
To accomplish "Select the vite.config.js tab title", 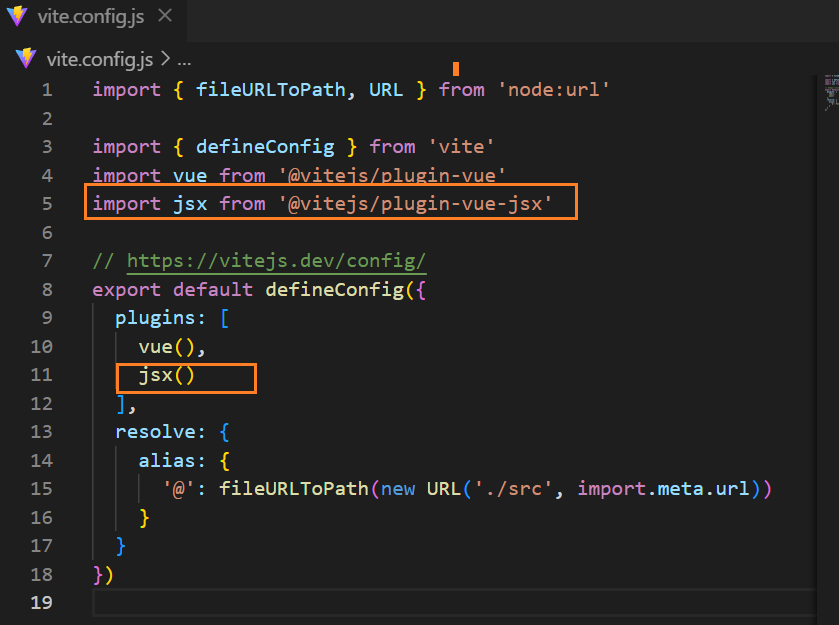I will 90,17.
